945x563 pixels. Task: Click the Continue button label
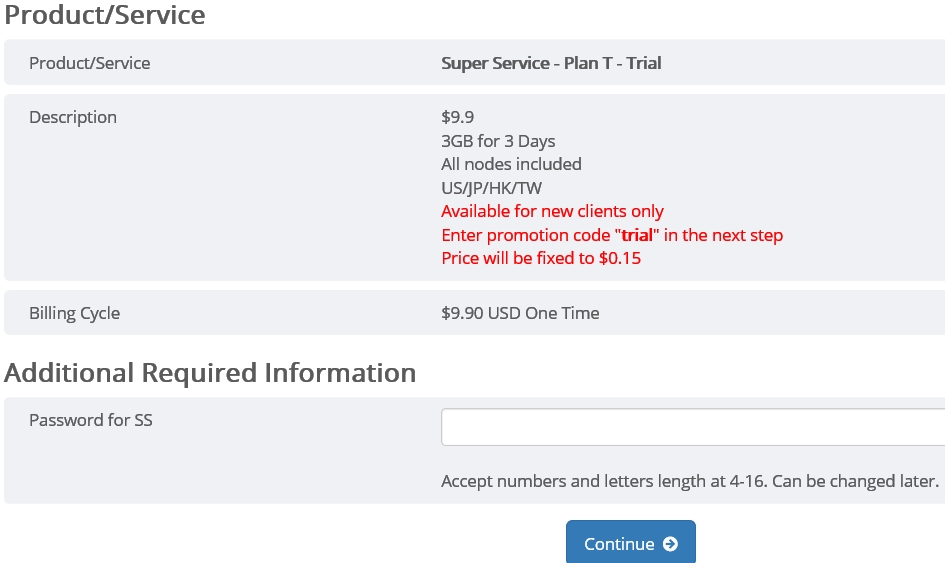(619, 544)
